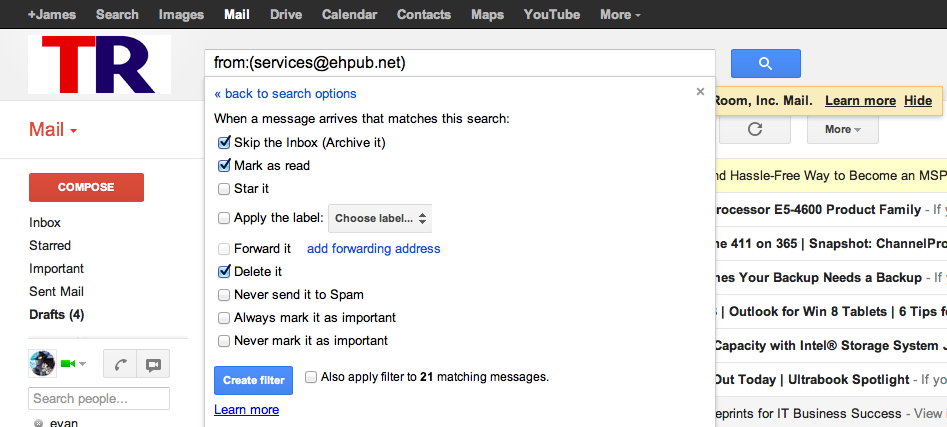Check Never mark it as important
The height and width of the screenshot is (427, 947).
click(x=224, y=341)
